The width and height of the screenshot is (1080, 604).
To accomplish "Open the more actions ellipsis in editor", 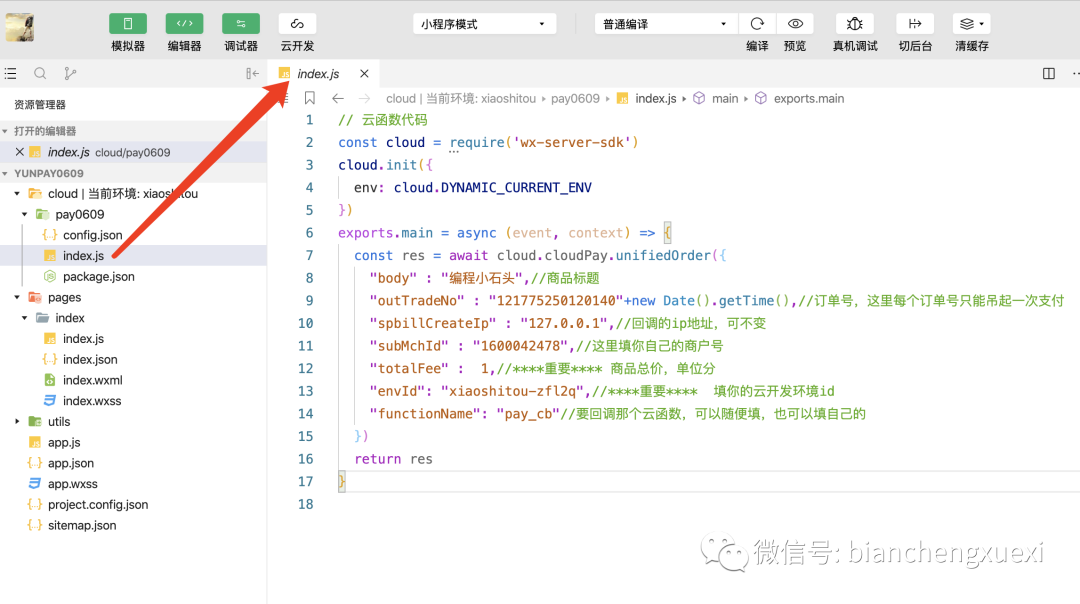I will point(1075,74).
